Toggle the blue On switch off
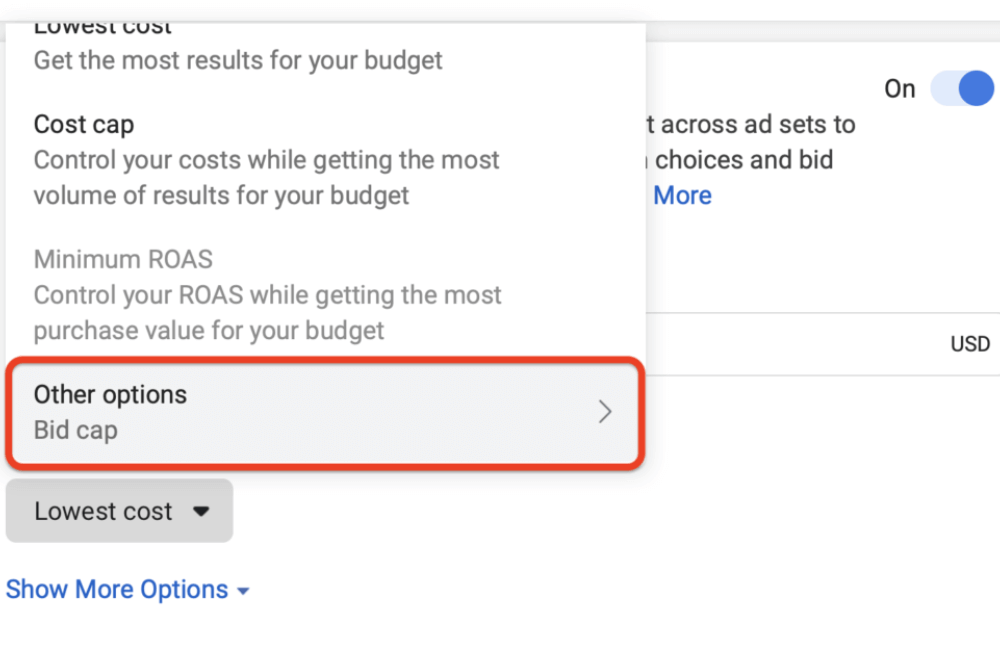 [x=962, y=89]
